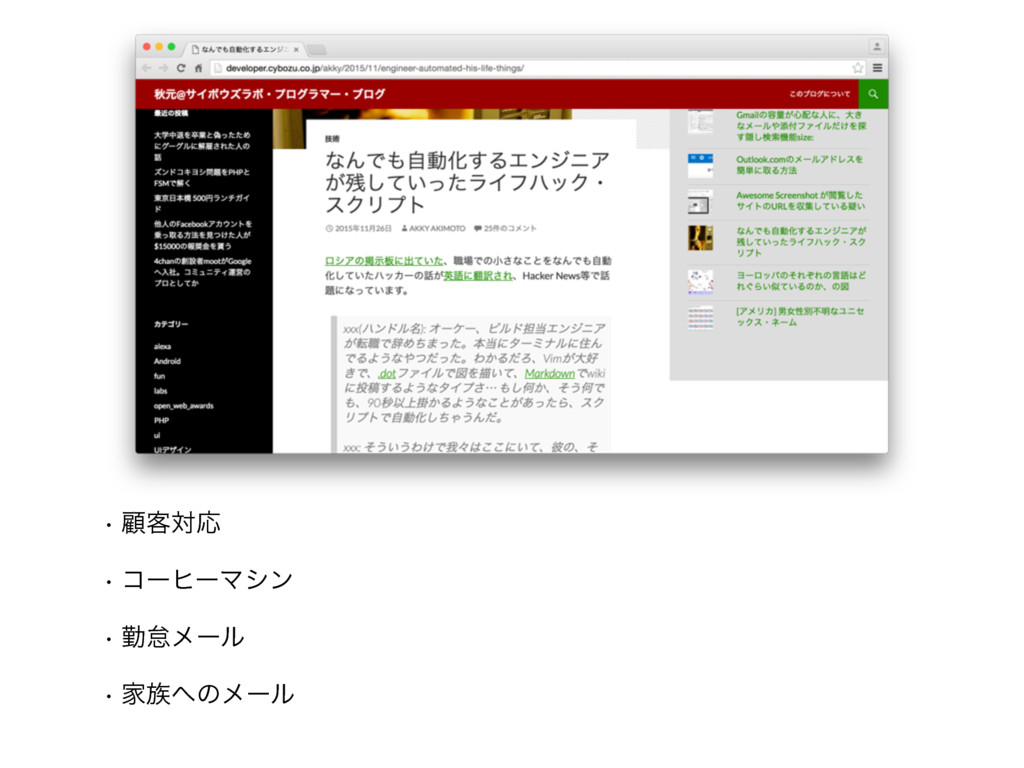Open the .dot link in the quote
Screen dimensions: 1024x768
coord(387,374)
